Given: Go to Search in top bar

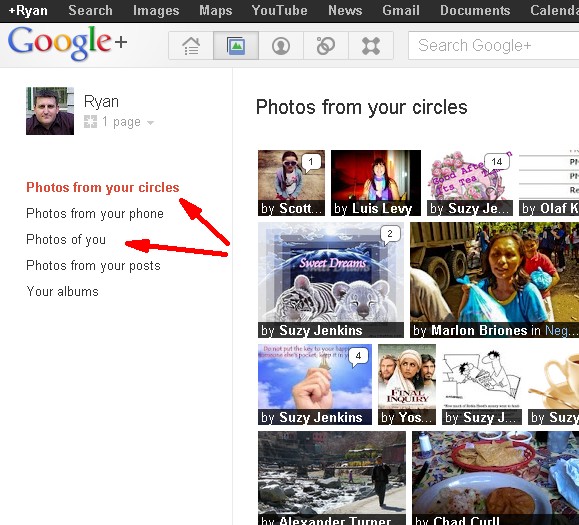Looking at the screenshot, I should pyautogui.click(x=90, y=10).
